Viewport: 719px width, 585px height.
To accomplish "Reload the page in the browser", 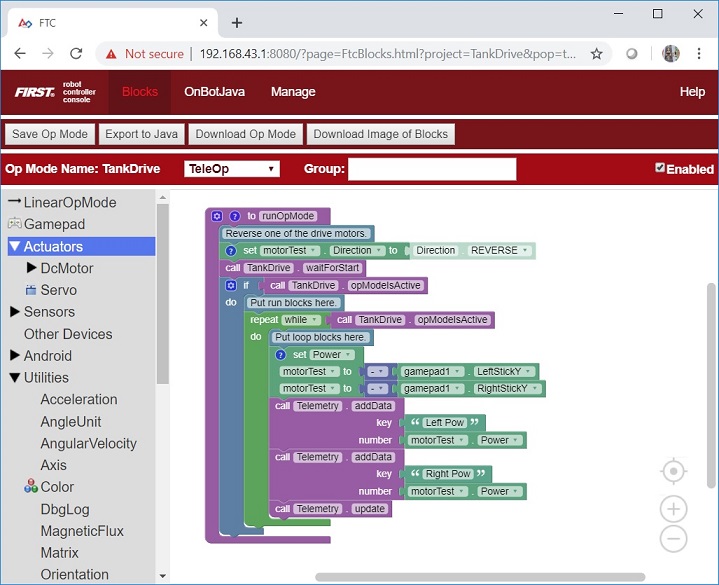I will (x=75, y=54).
